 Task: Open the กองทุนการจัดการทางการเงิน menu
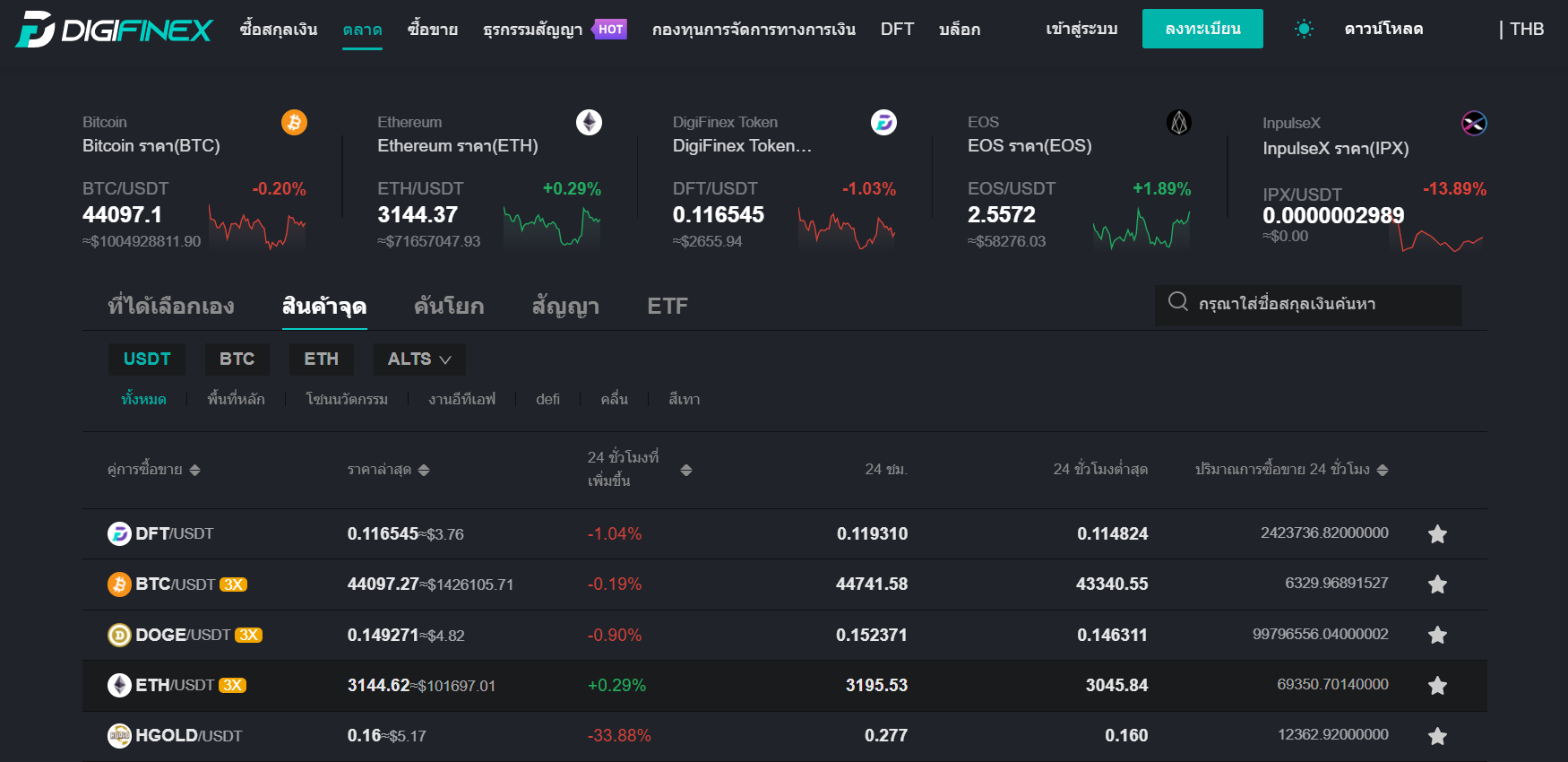pyautogui.click(x=754, y=29)
